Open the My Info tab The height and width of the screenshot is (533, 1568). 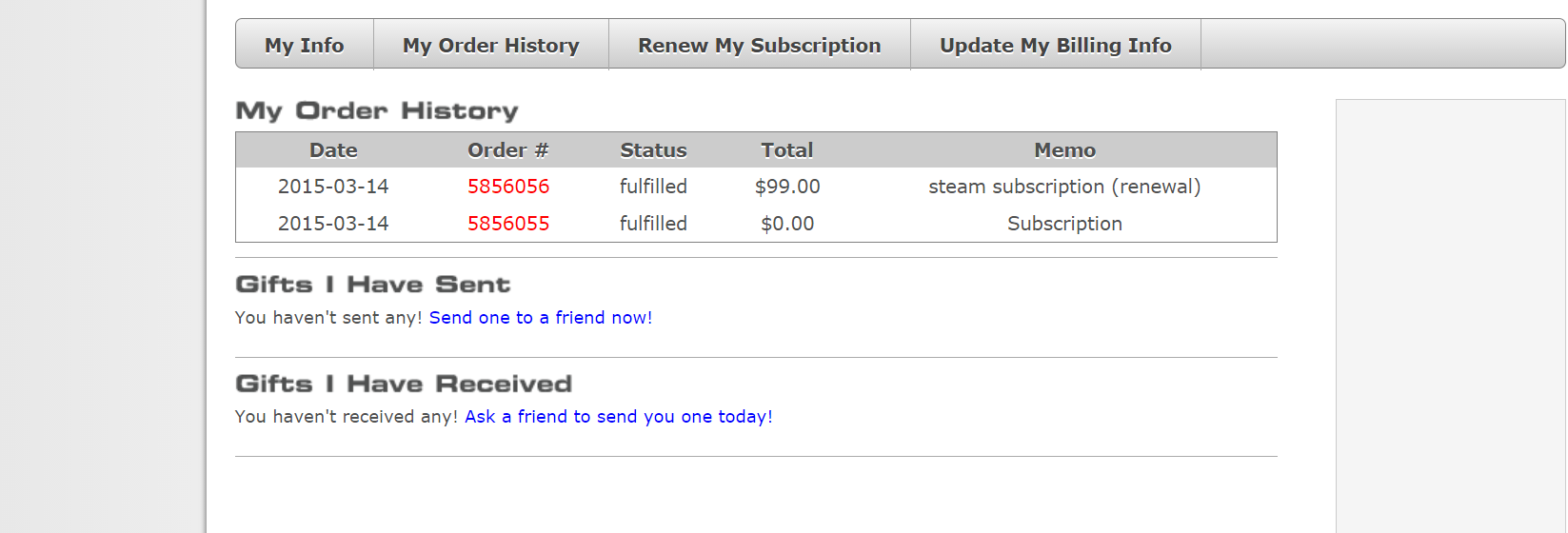coord(305,45)
